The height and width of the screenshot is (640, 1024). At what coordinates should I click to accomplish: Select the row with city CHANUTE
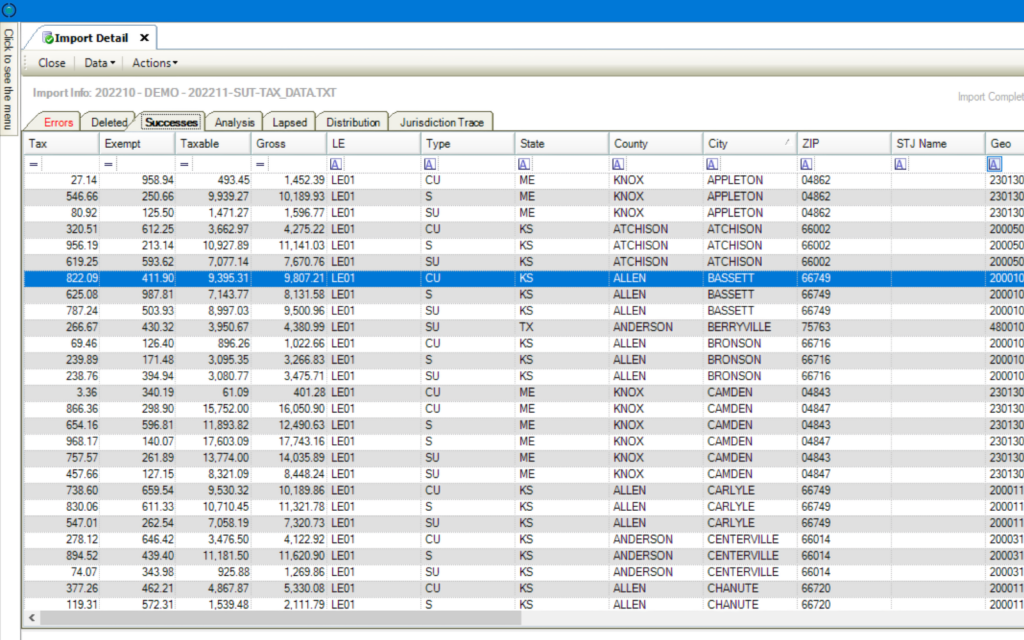click(x=731, y=588)
